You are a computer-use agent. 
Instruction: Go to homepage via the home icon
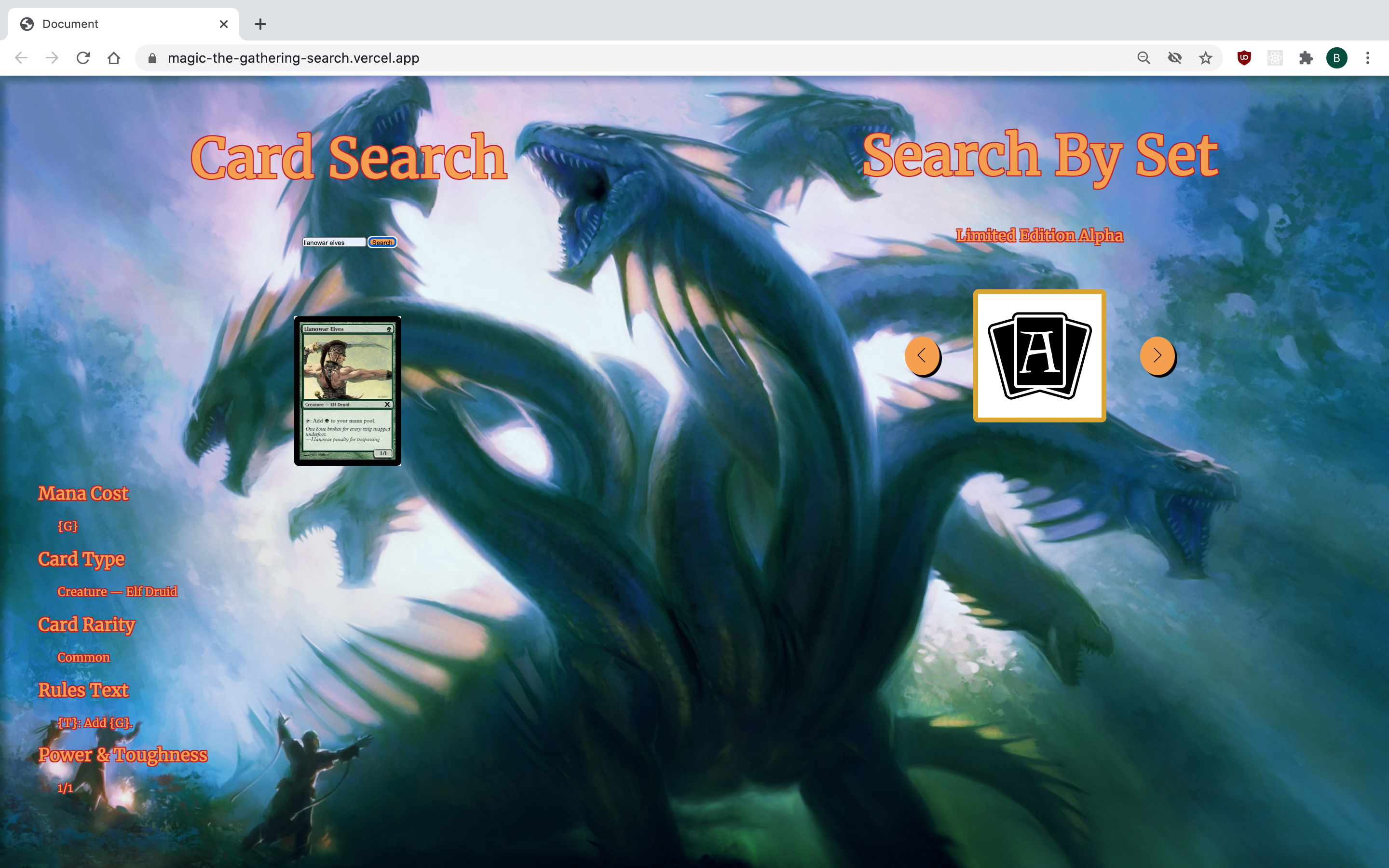114,57
